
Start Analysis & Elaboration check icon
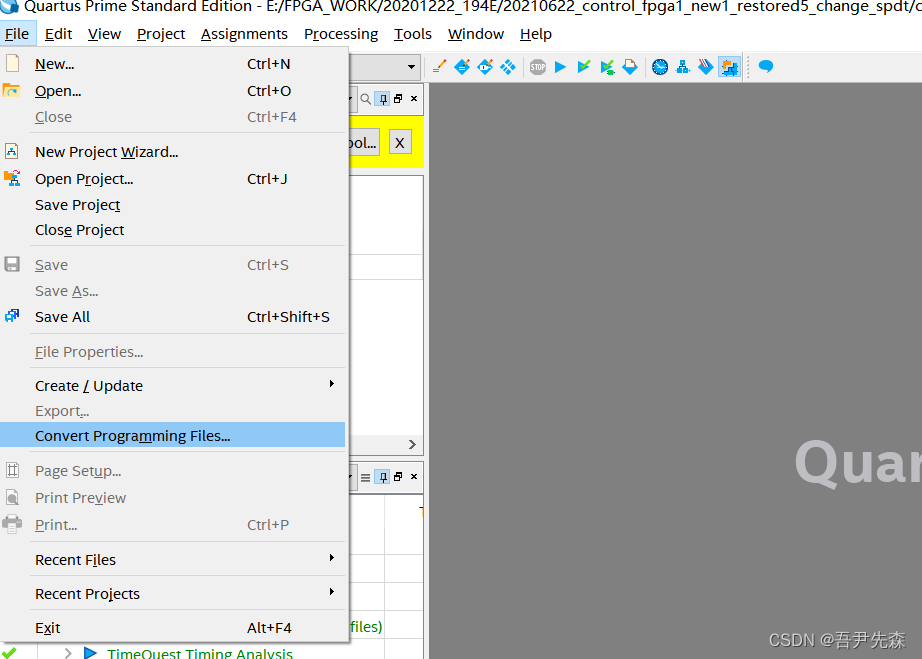pyautogui.click(x=583, y=66)
